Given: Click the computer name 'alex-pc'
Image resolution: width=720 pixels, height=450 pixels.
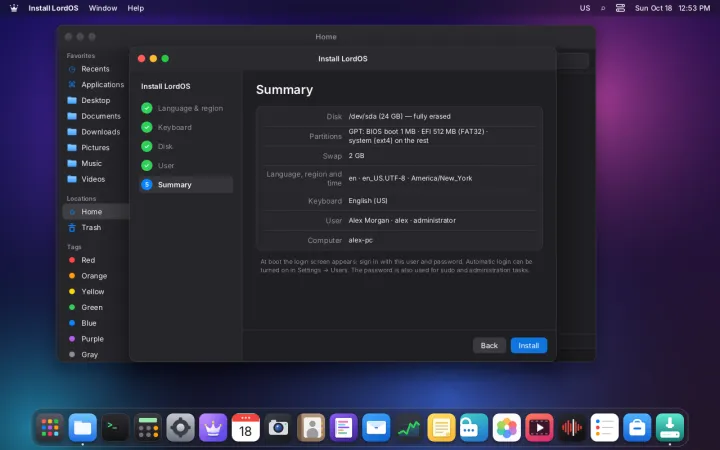Looking at the screenshot, I should (360, 240).
